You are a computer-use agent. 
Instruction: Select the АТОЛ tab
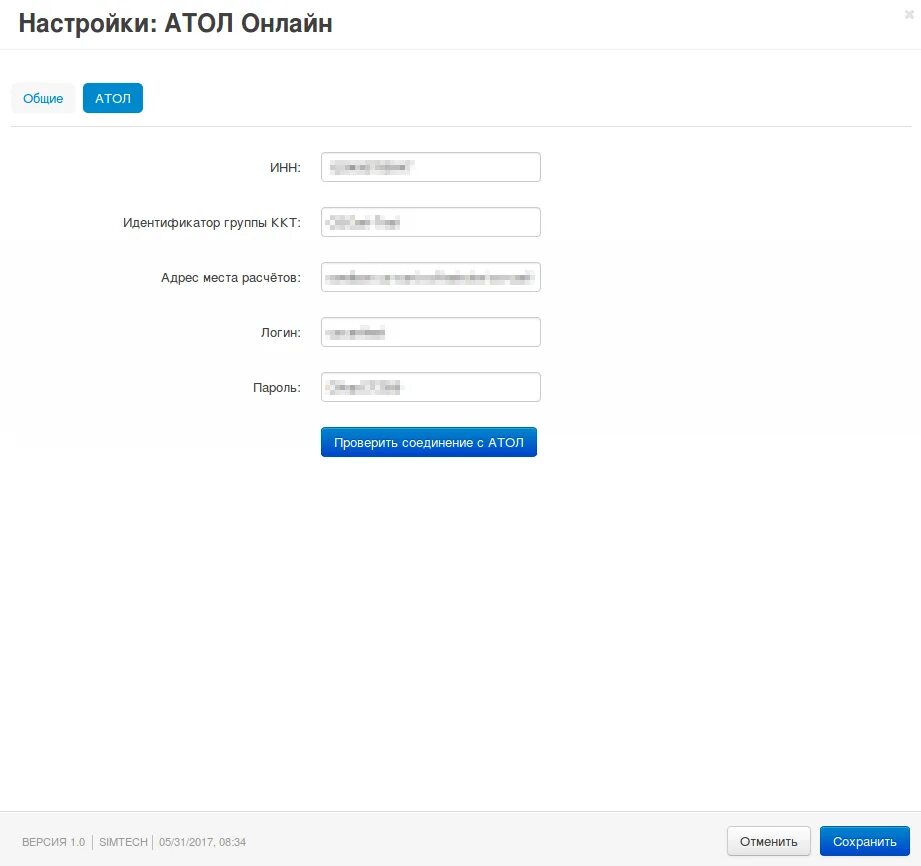coord(113,98)
